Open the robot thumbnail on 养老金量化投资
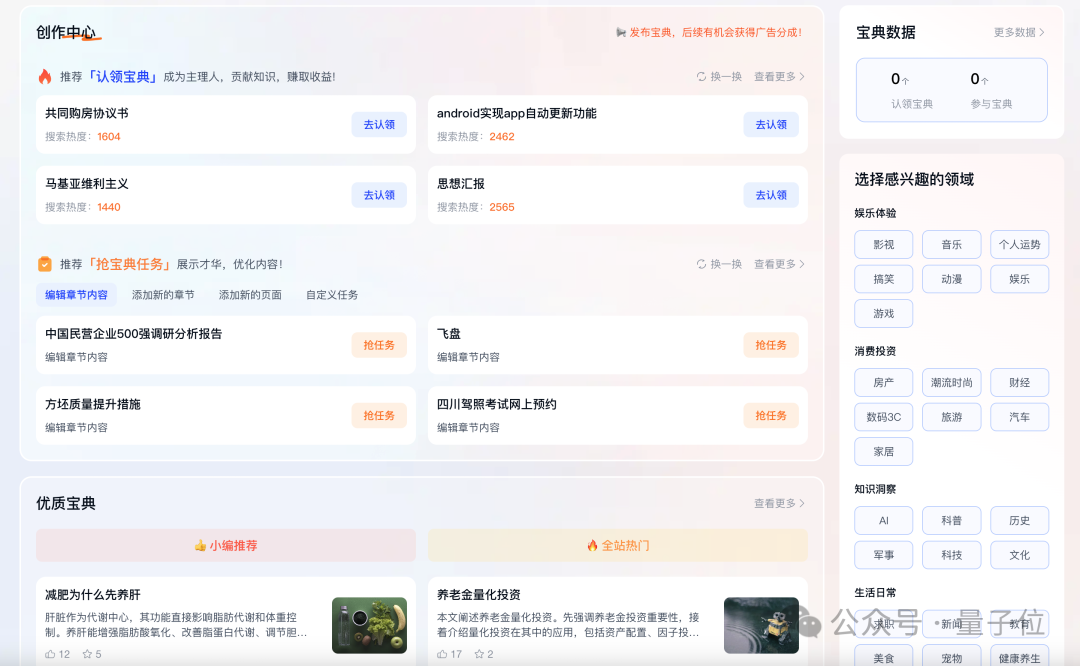This screenshot has width=1080, height=666. click(761, 625)
